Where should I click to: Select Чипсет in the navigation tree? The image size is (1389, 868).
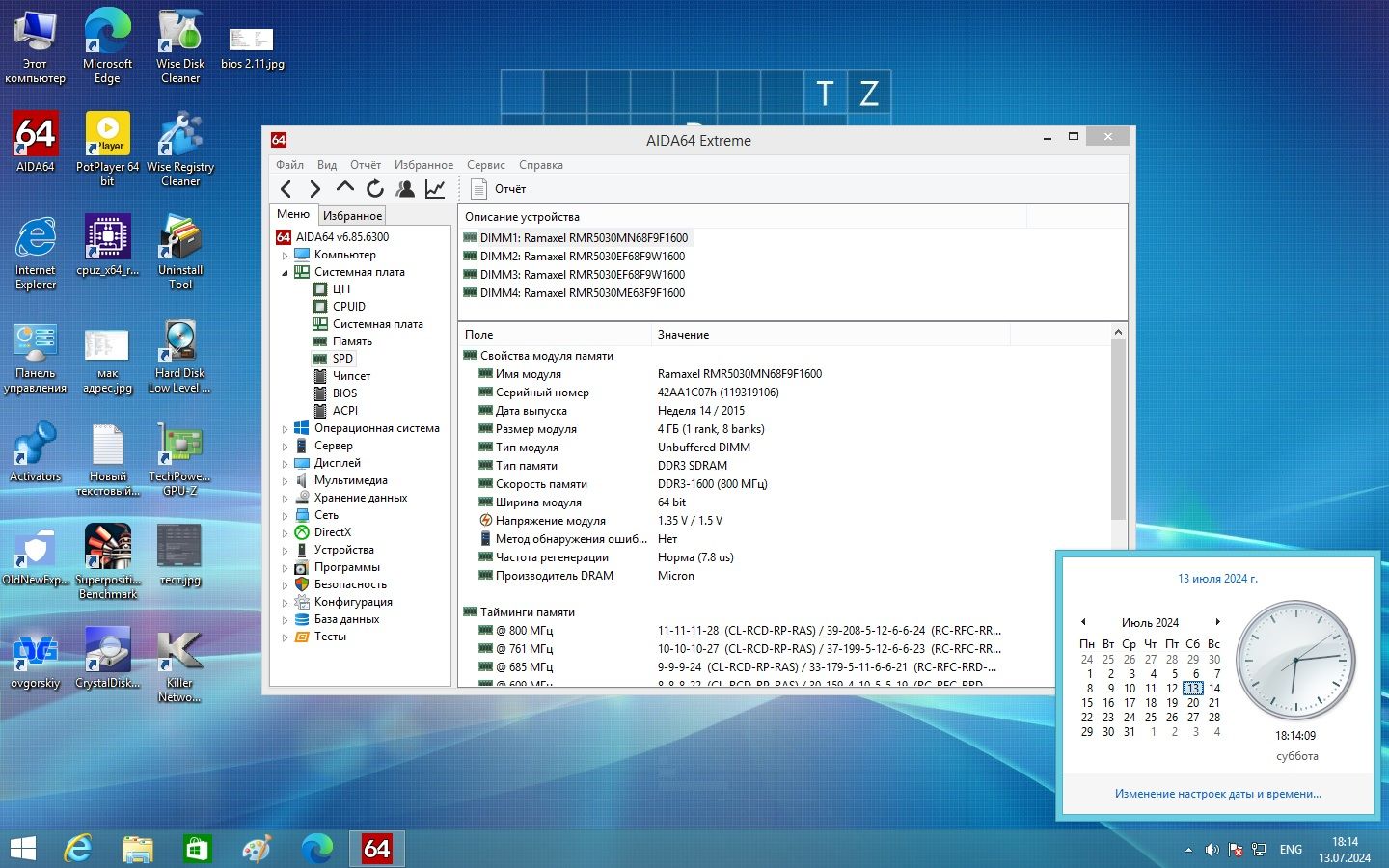click(351, 376)
